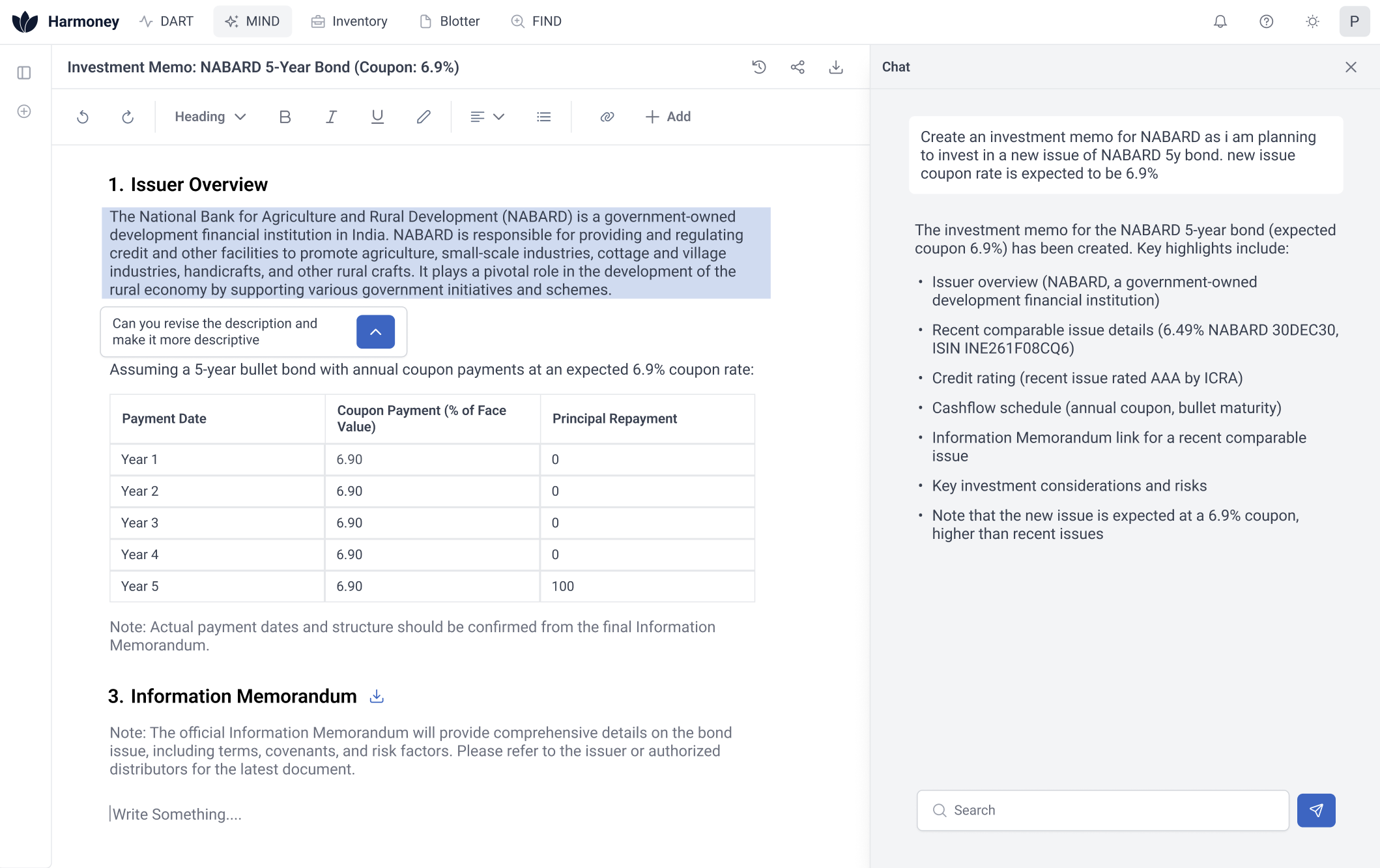Click the principal repayment value 100
Image resolution: width=1380 pixels, height=868 pixels.
(x=563, y=586)
